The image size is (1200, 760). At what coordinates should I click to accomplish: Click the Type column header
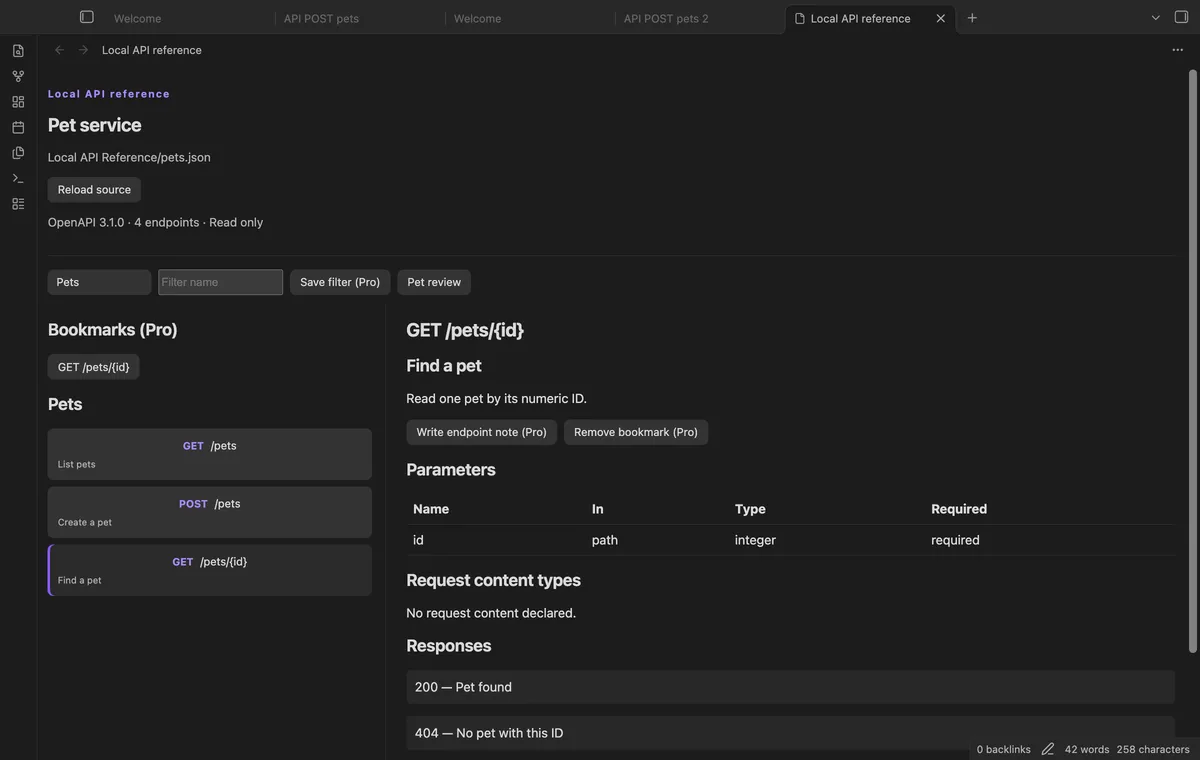point(750,509)
